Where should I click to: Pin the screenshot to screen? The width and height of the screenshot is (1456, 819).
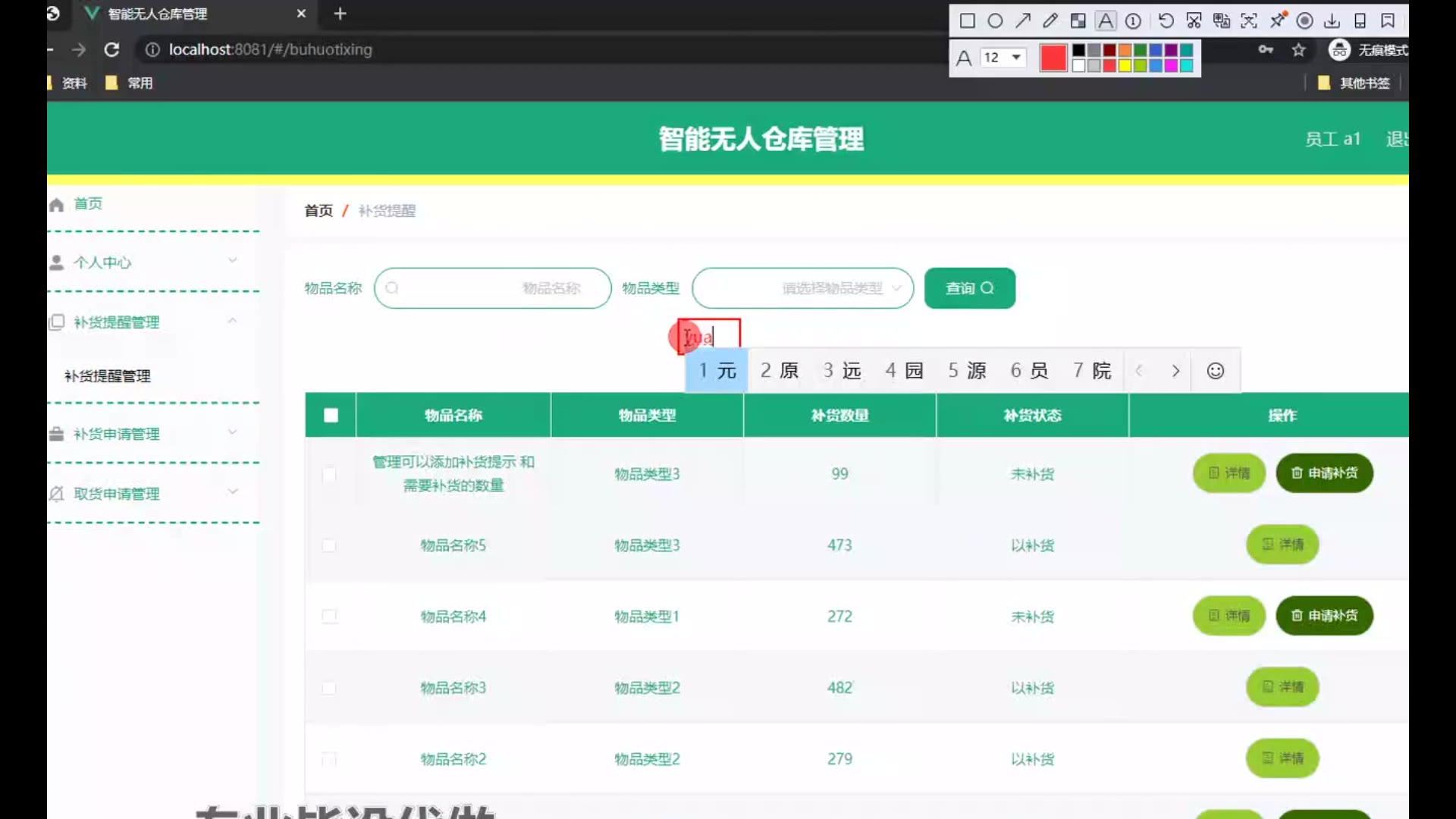tap(1278, 20)
